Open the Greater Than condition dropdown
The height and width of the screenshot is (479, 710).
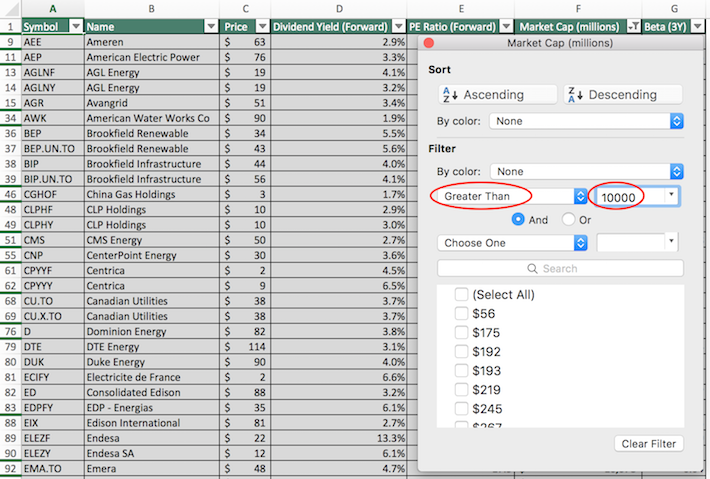click(x=511, y=196)
